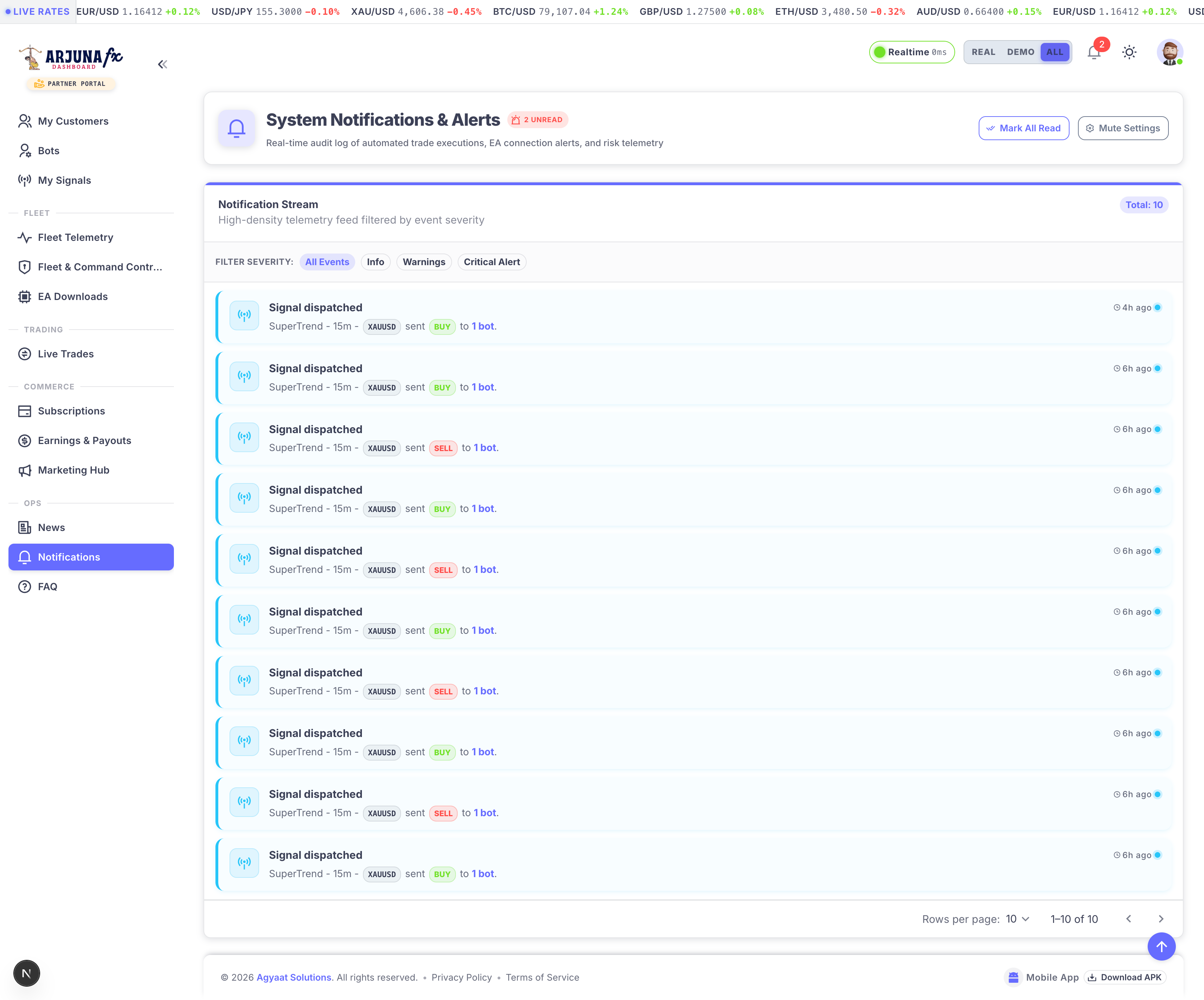Collapse the sidebar with double-chevron icon
Image resolution: width=1204 pixels, height=1000 pixels.
[162, 64]
